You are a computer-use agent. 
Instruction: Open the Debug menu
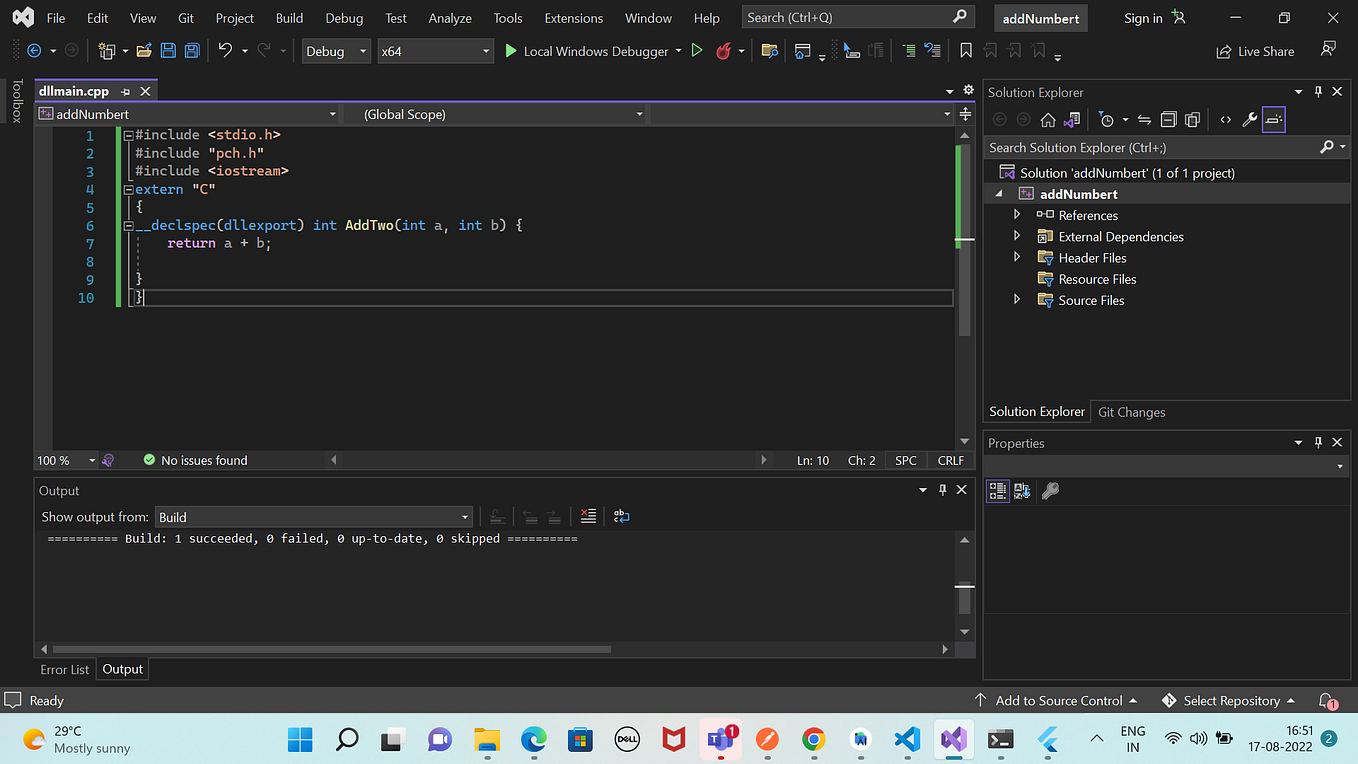[344, 18]
